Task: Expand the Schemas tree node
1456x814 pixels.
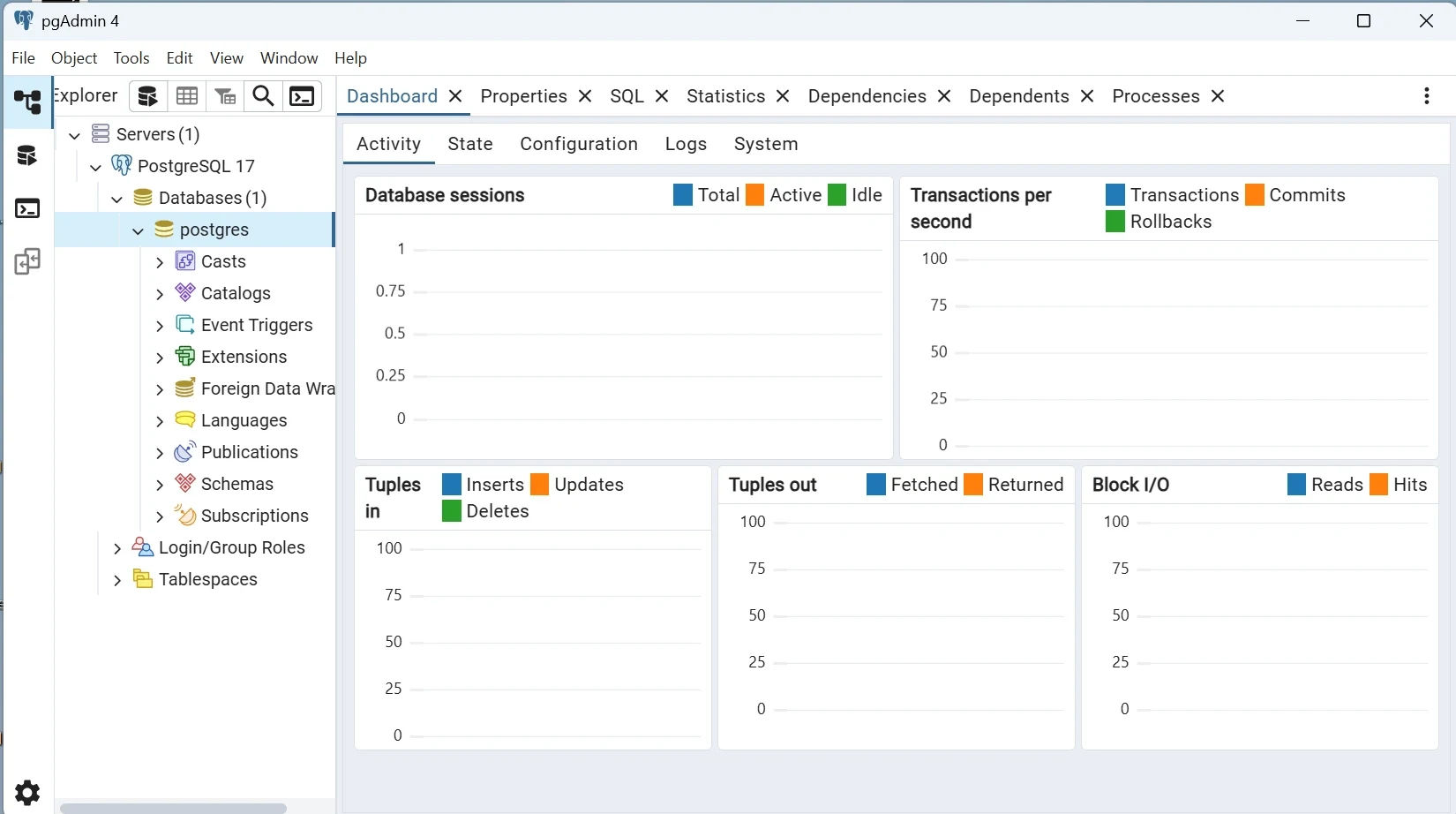Action: (x=160, y=485)
